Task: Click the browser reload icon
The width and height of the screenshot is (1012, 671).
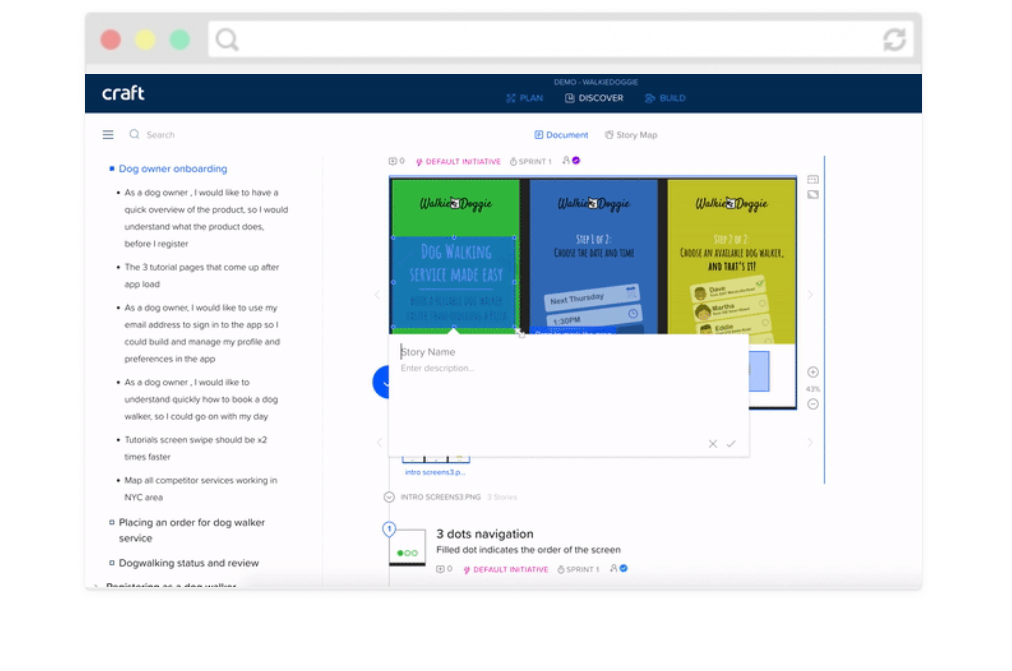Action: tap(893, 40)
